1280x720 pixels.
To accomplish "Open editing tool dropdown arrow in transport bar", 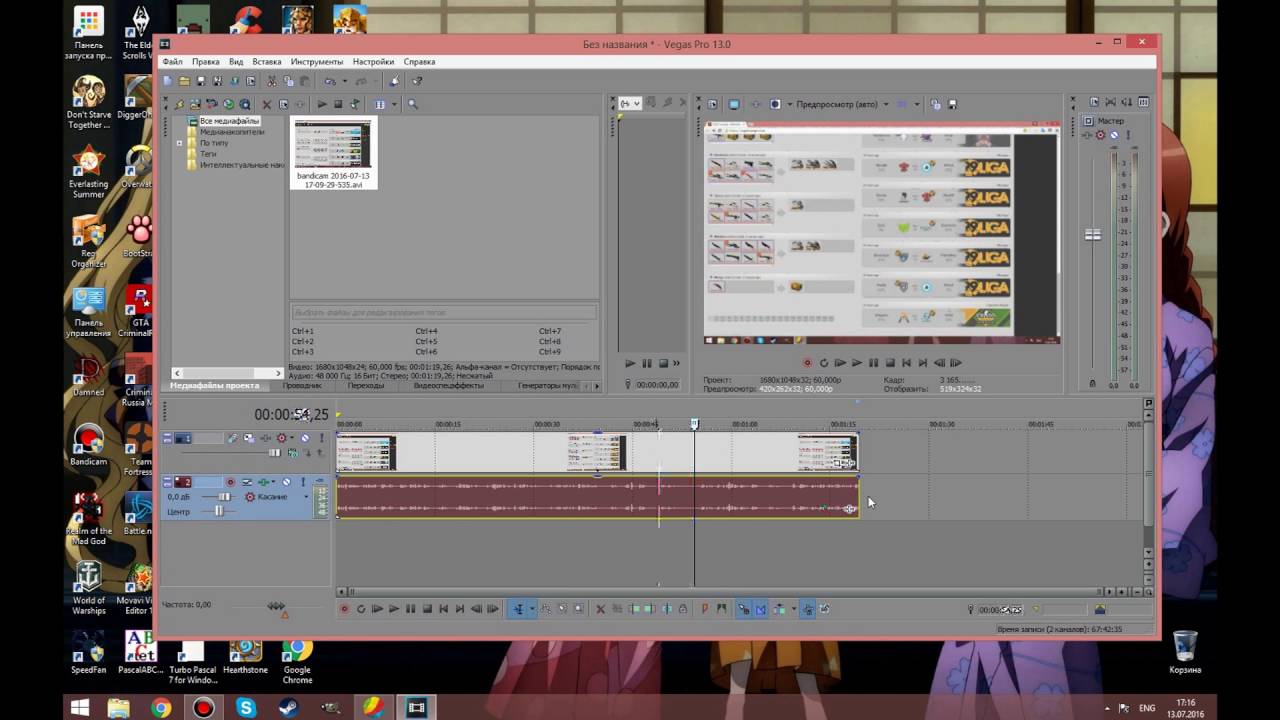I will pos(532,608).
